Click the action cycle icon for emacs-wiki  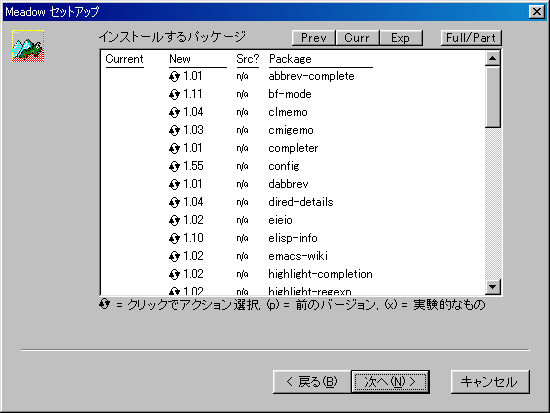coord(174,256)
